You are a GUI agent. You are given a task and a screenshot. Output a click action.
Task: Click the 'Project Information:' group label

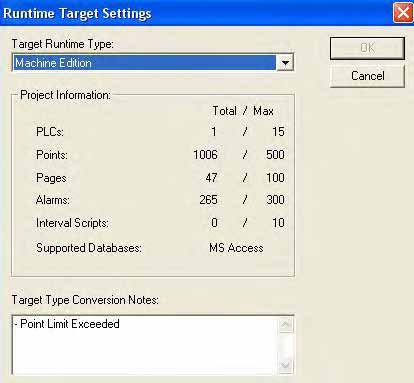[65, 95]
